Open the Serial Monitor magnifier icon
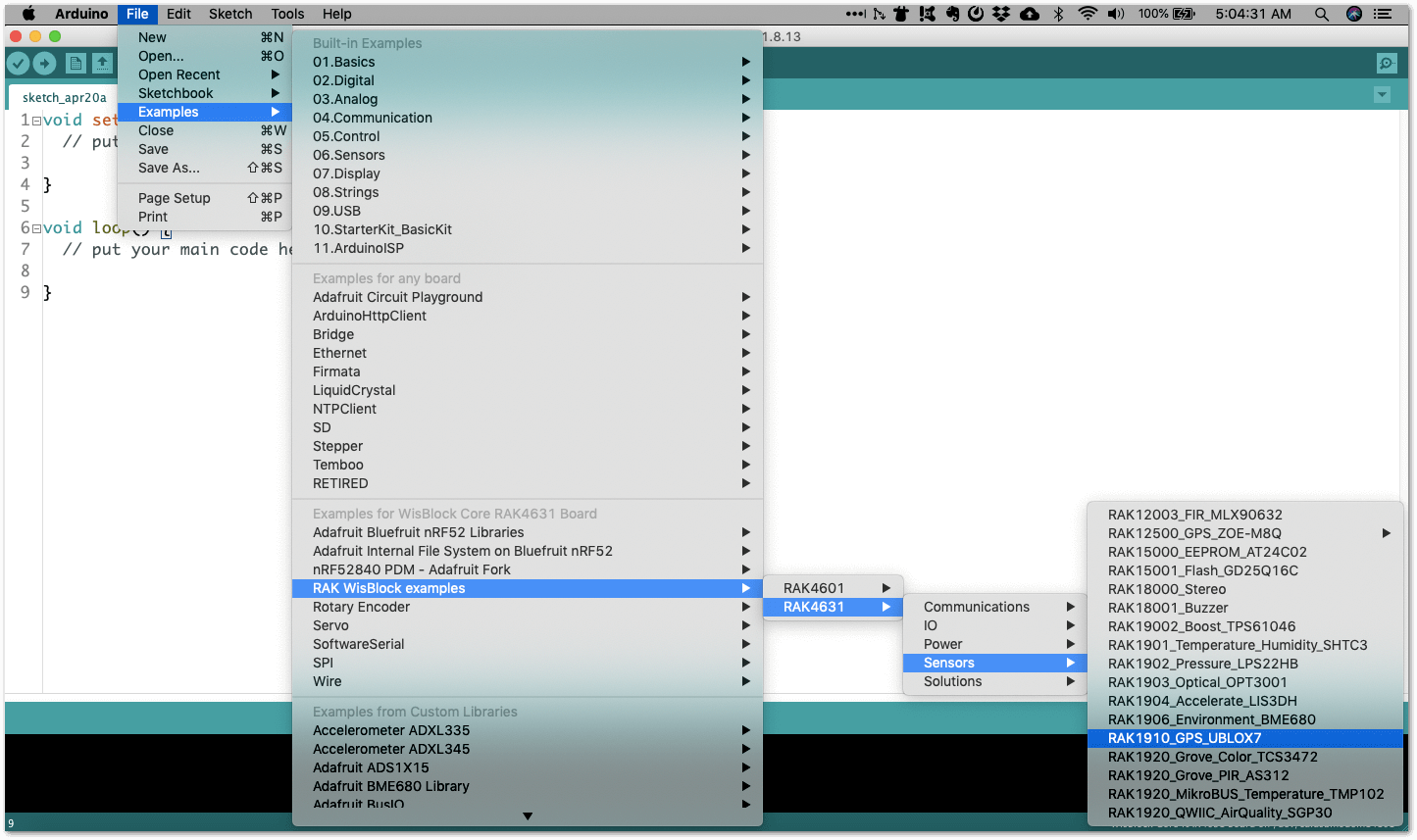The width and height of the screenshot is (1417, 840). point(1387,64)
